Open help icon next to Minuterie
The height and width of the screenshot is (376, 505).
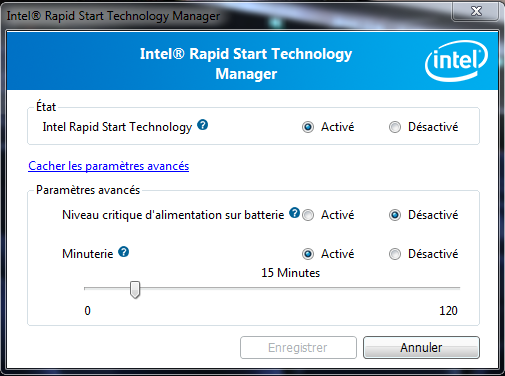pos(124,252)
